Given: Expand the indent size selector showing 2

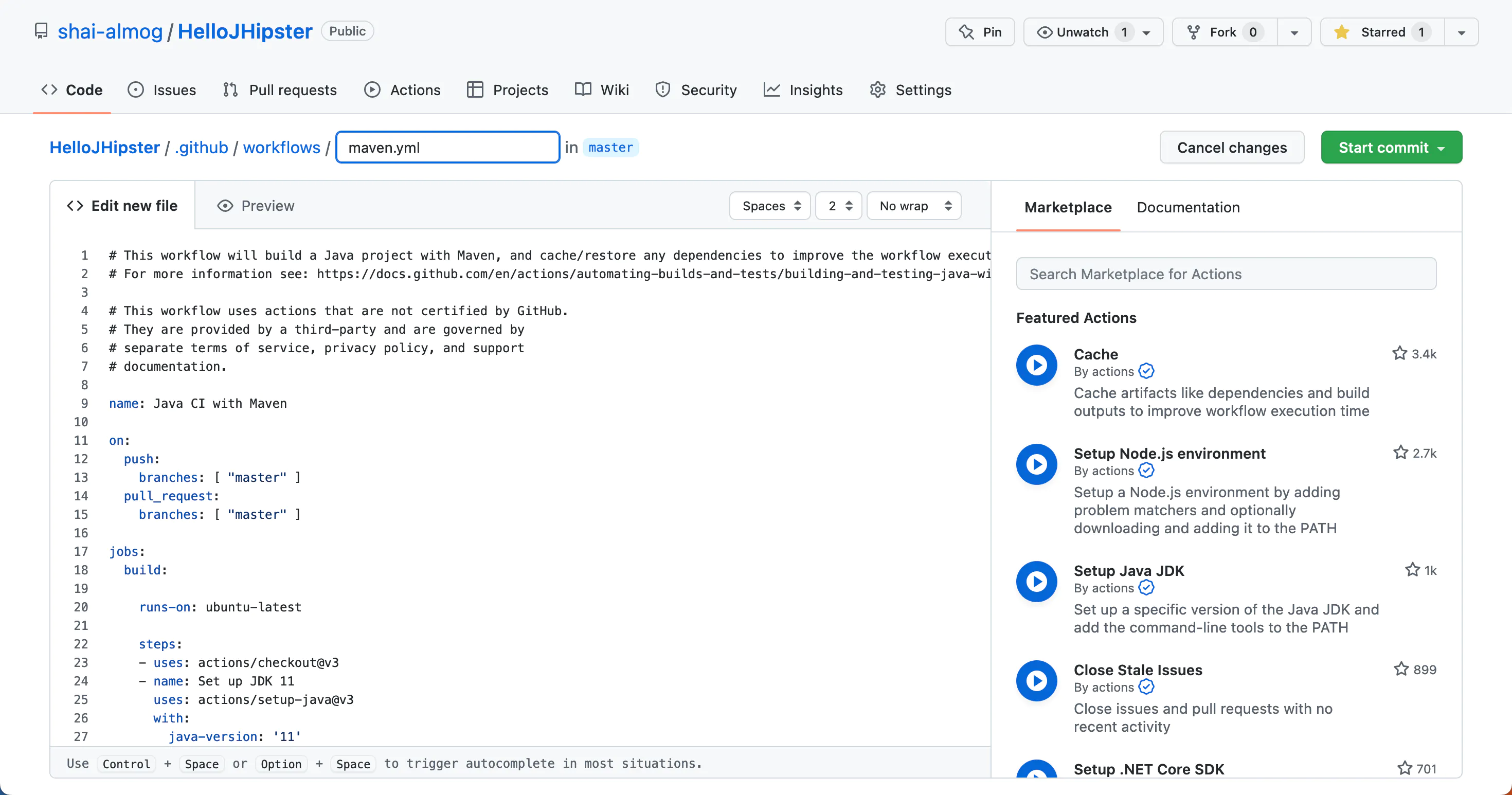Looking at the screenshot, I should (x=838, y=206).
